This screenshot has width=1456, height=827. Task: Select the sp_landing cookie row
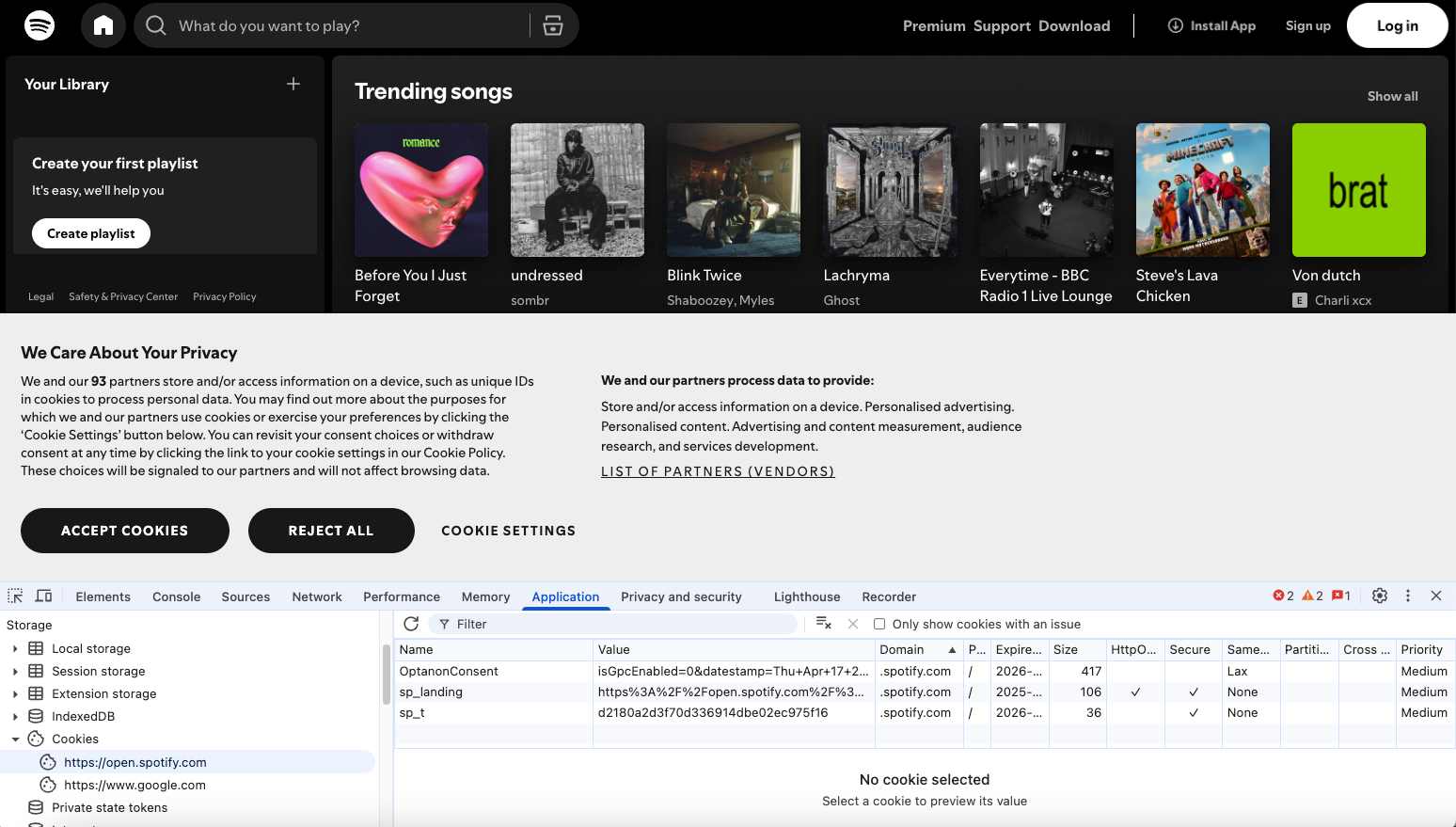point(925,692)
